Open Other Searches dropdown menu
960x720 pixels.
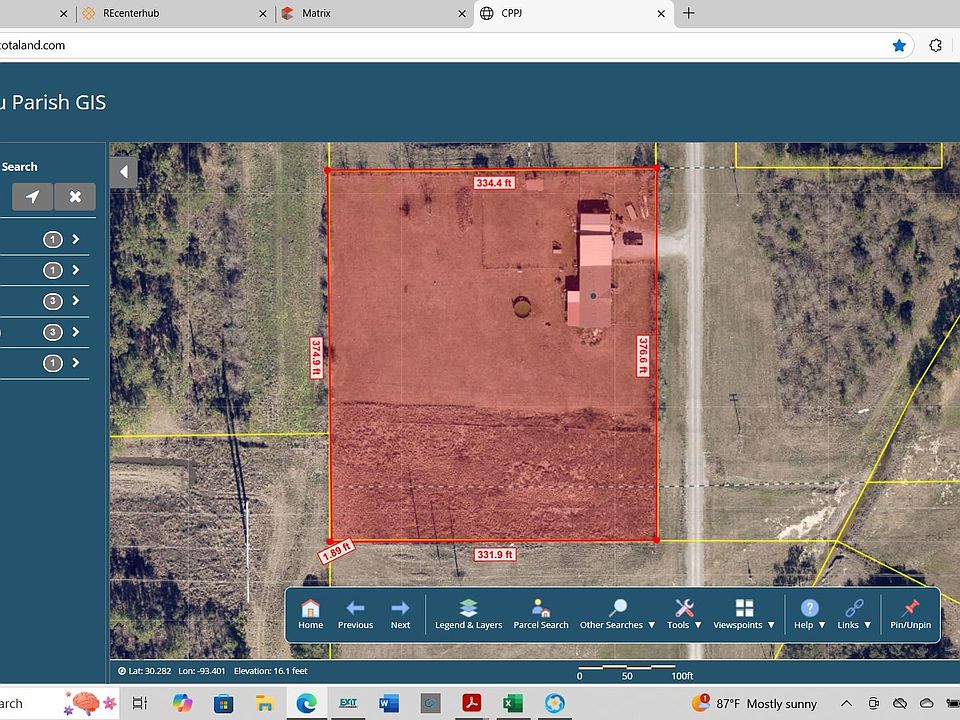[617, 613]
